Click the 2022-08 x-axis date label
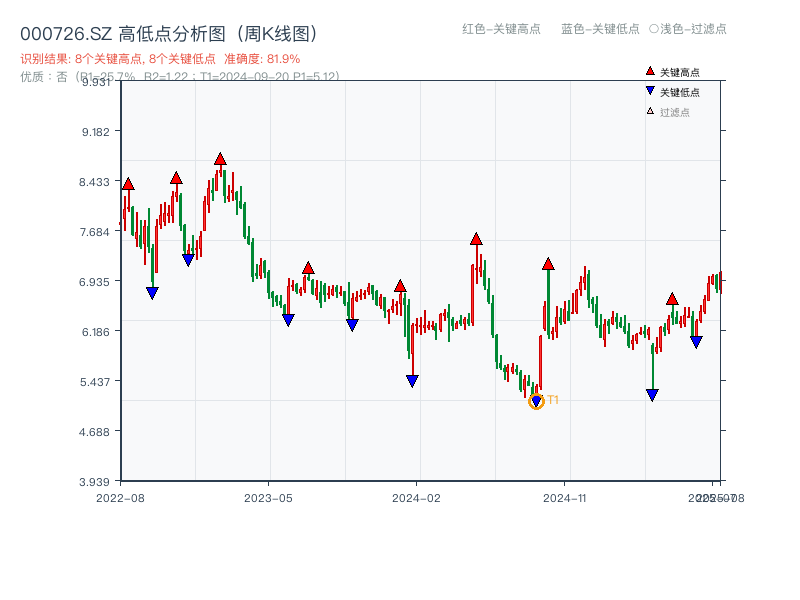The width and height of the screenshot is (800, 600). click(x=120, y=498)
